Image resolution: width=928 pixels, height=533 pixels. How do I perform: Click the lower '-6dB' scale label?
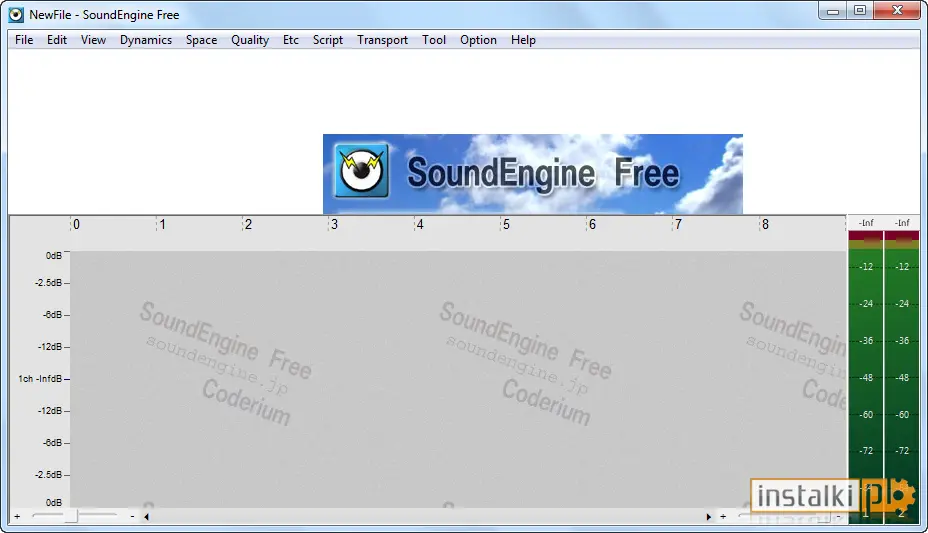pyautogui.click(x=52, y=442)
